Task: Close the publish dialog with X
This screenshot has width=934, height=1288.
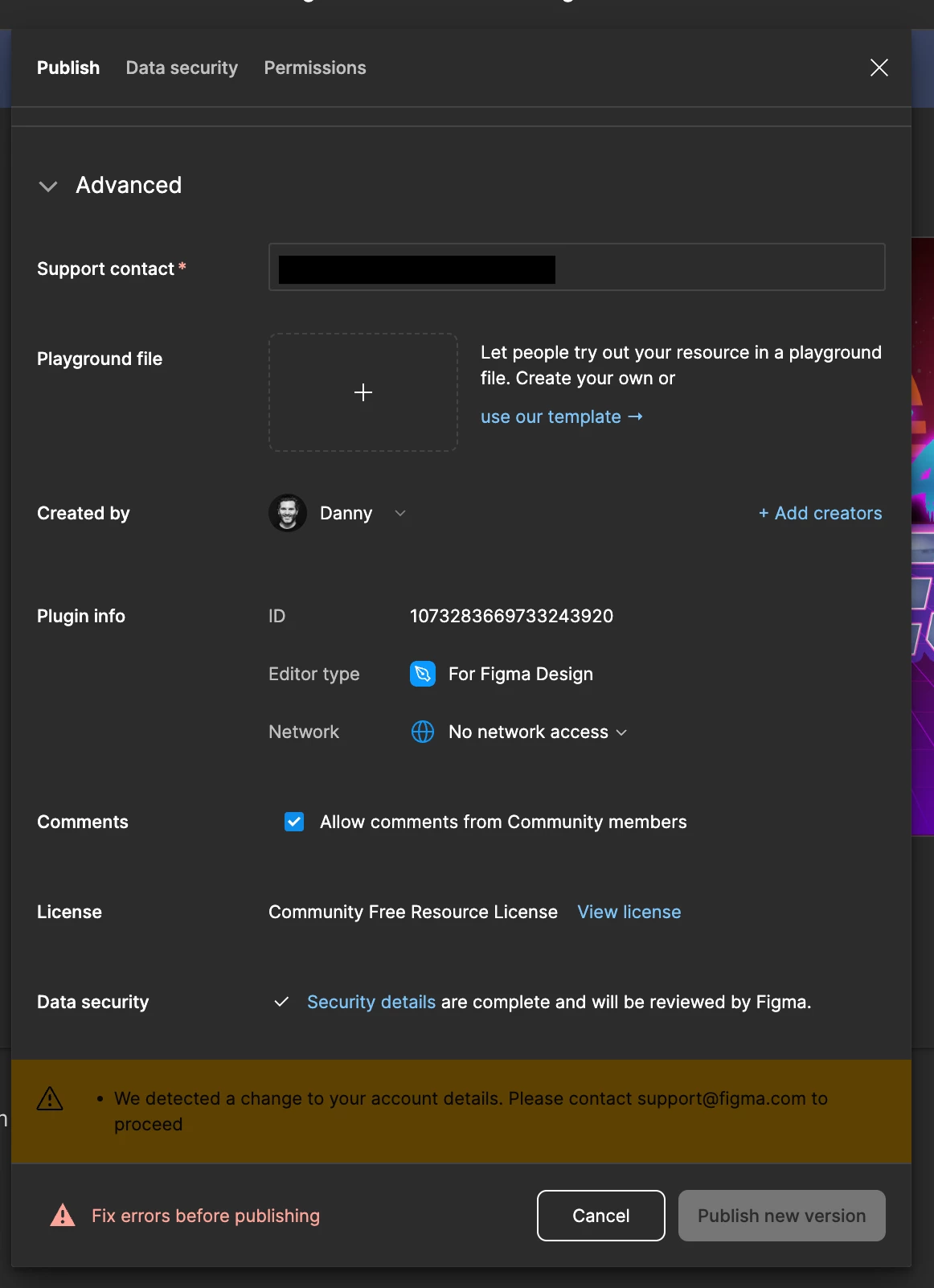Action: pyautogui.click(x=879, y=68)
